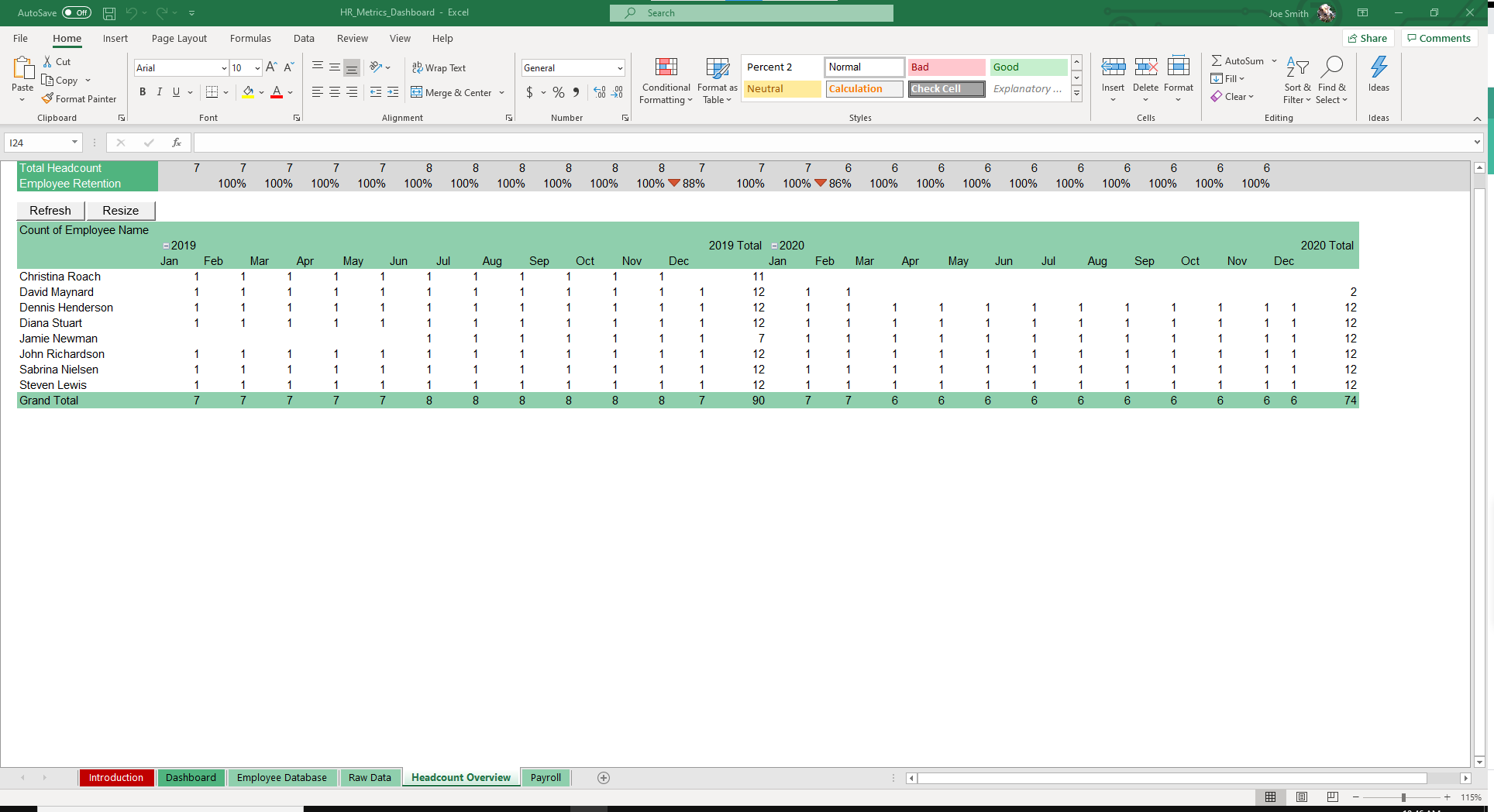Open the Arial font name dropdown
Viewport: 1494px width, 812px height.
pos(224,68)
